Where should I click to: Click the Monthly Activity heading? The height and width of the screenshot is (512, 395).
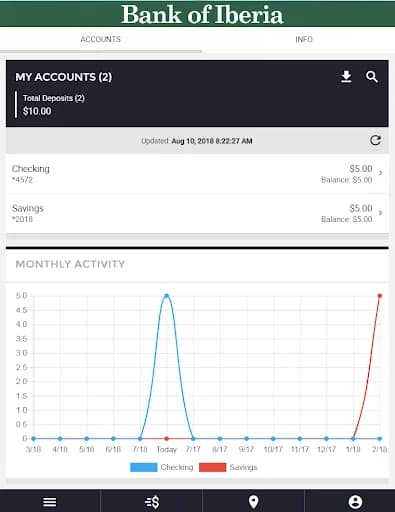point(70,264)
